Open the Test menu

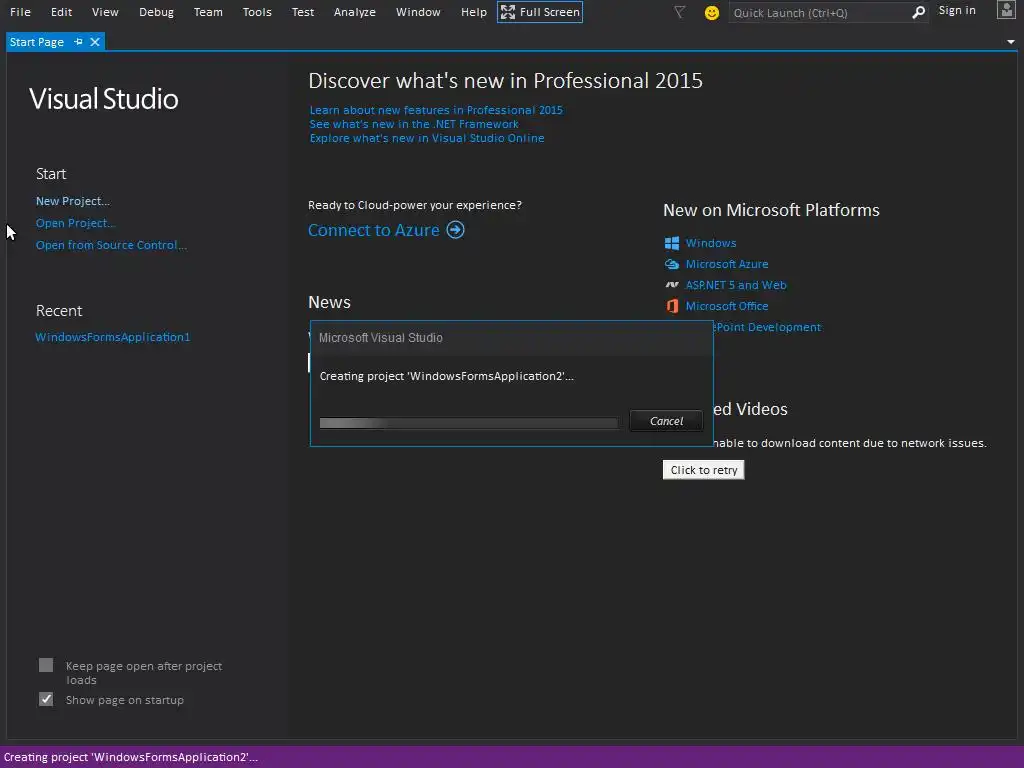tap(303, 12)
